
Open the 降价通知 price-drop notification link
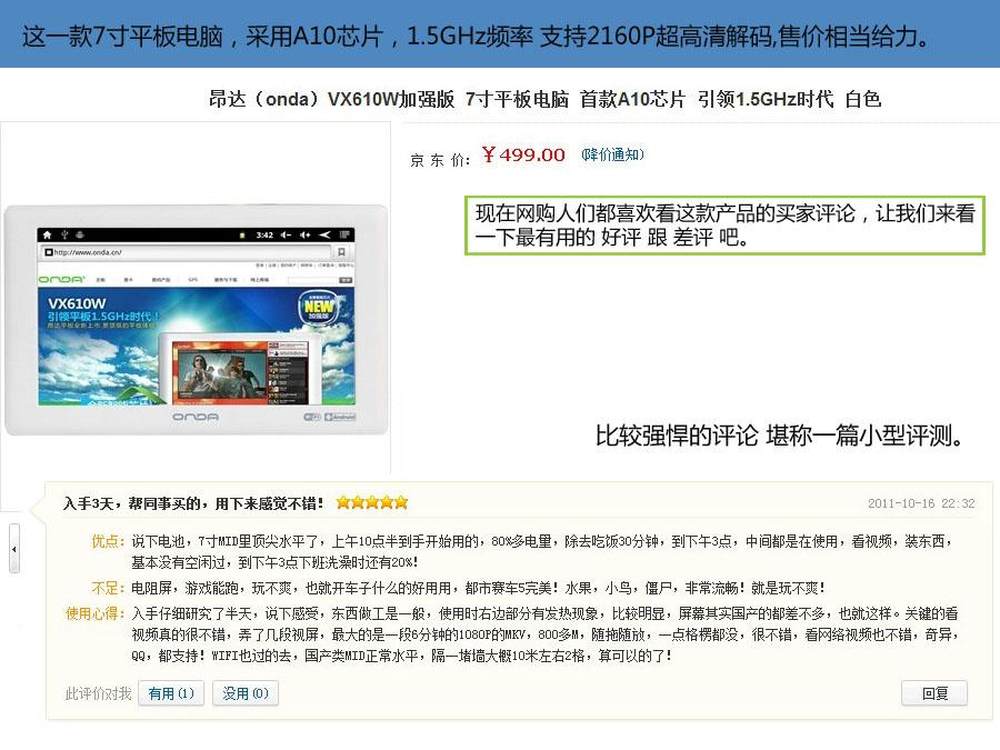point(612,154)
